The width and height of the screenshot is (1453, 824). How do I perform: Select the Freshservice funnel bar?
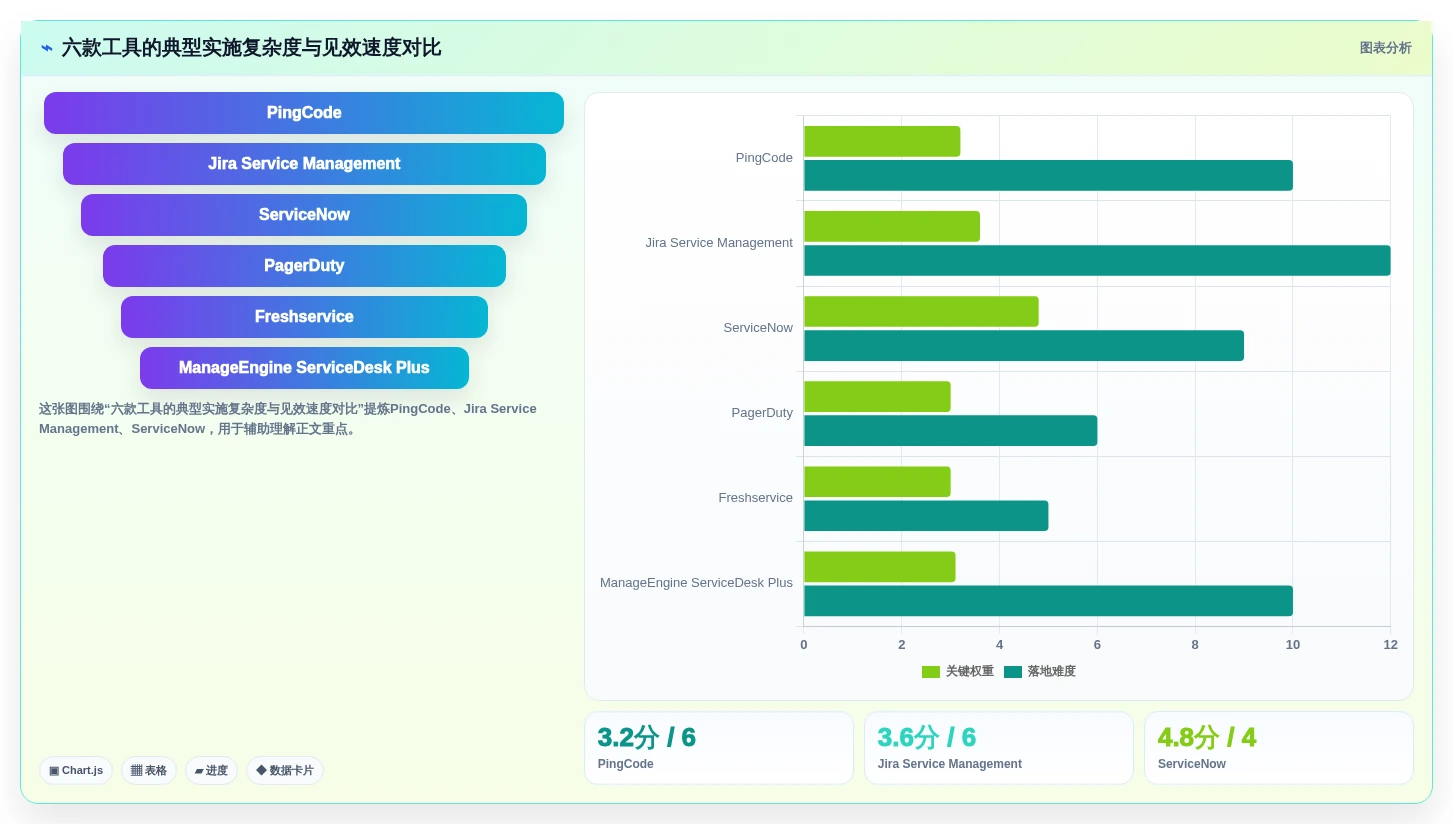pyautogui.click(x=304, y=317)
